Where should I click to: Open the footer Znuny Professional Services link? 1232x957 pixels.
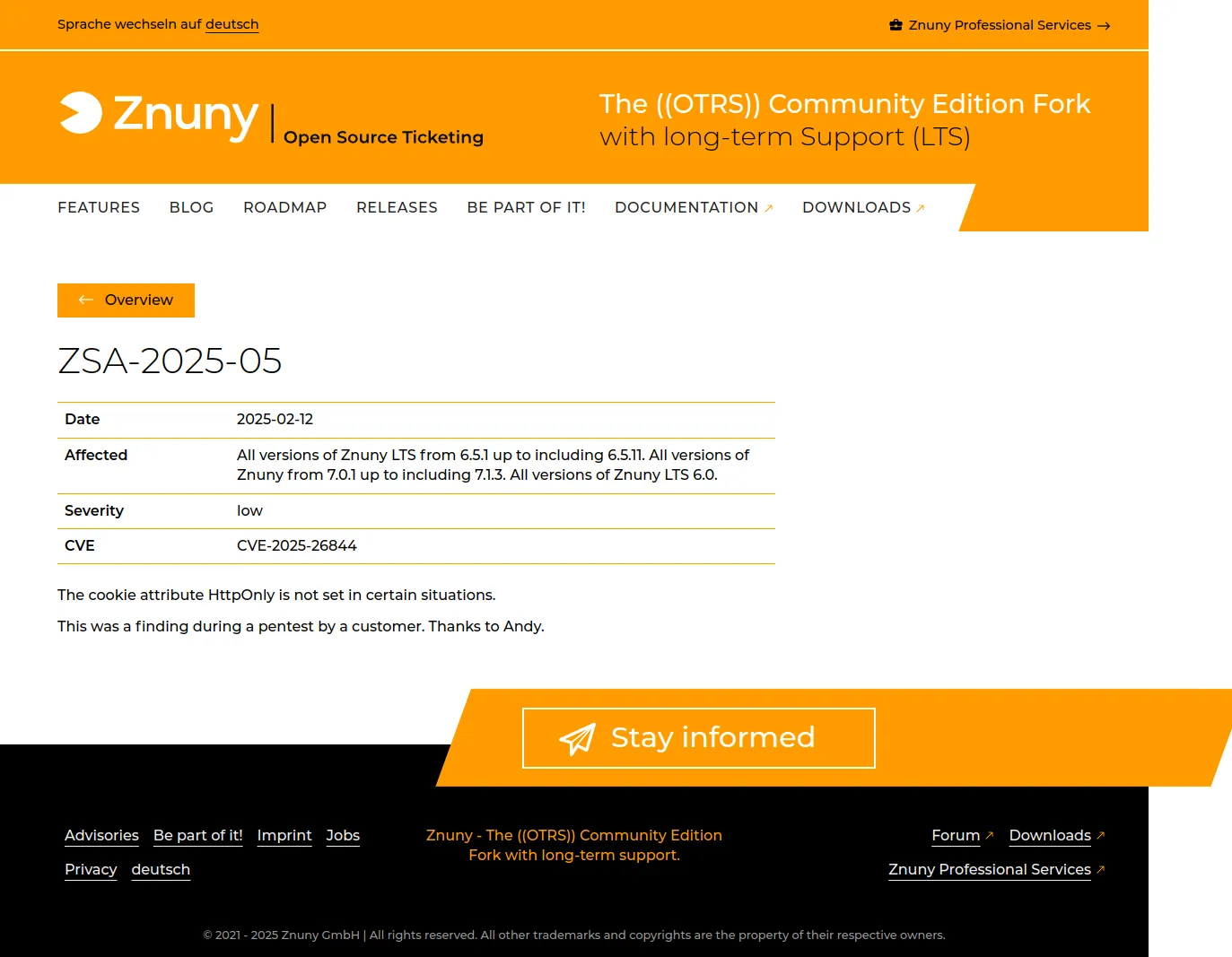[x=990, y=869]
